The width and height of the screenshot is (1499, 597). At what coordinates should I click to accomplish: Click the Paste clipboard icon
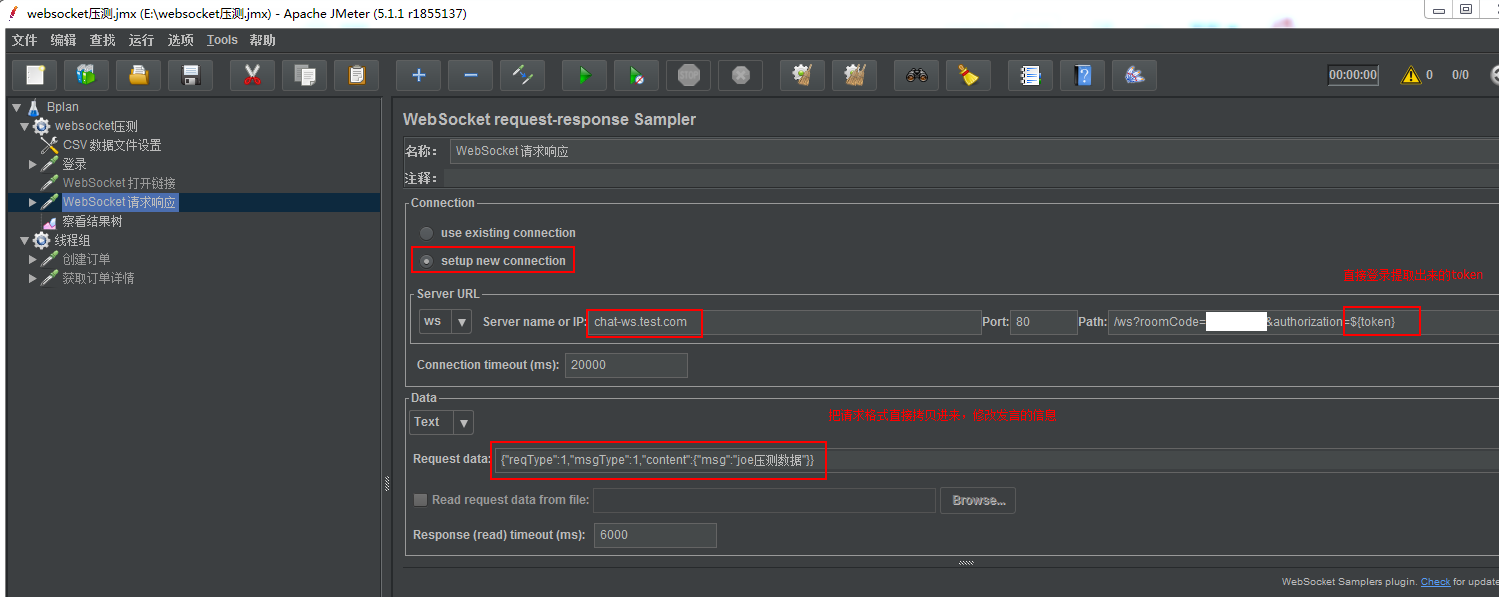[356, 75]
